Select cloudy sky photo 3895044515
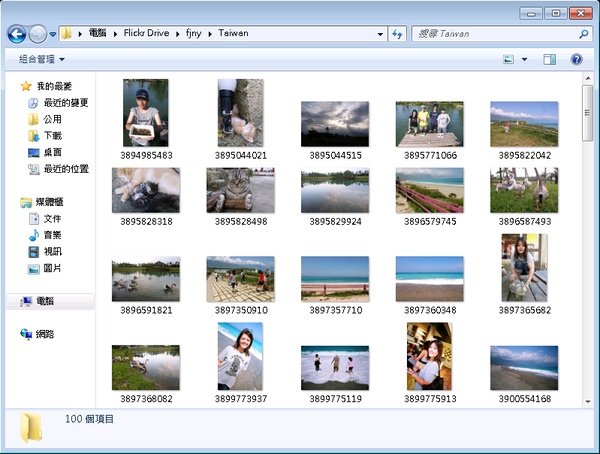600x454 pixels. (x=335, y=124)
